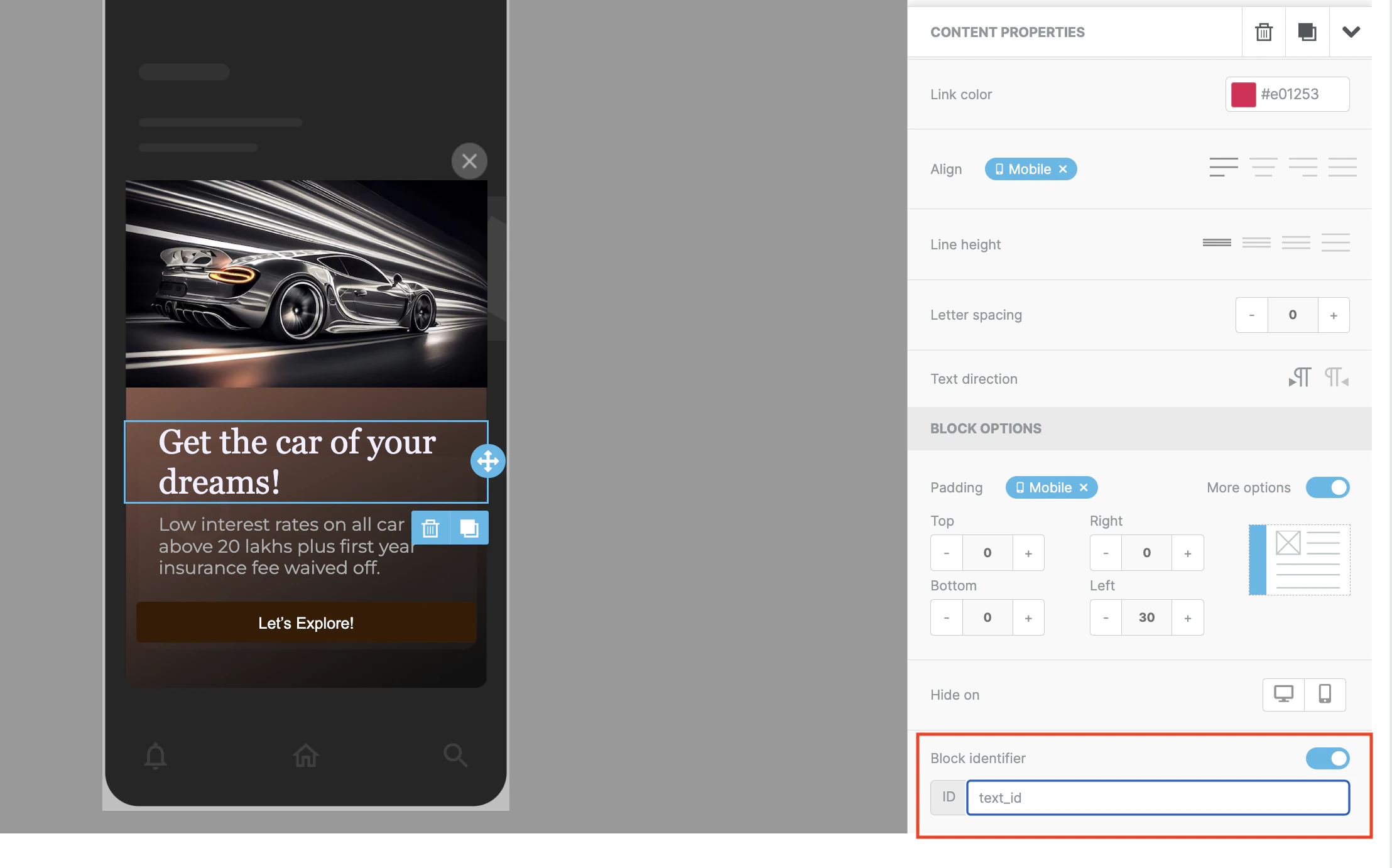Close the popup preview
1392x868 pixels.
pos(469,161)
